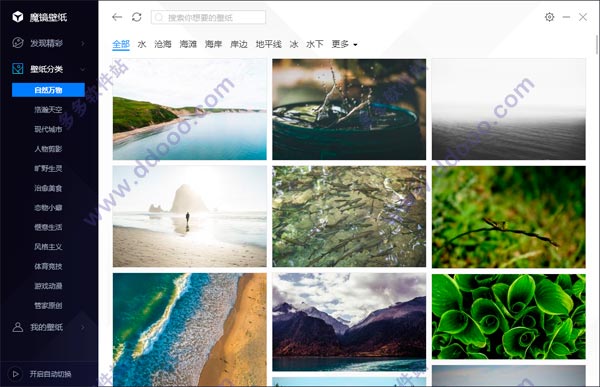Refresh the wallpaper list
Screen dimensions: 600x387
click(137, 17)
